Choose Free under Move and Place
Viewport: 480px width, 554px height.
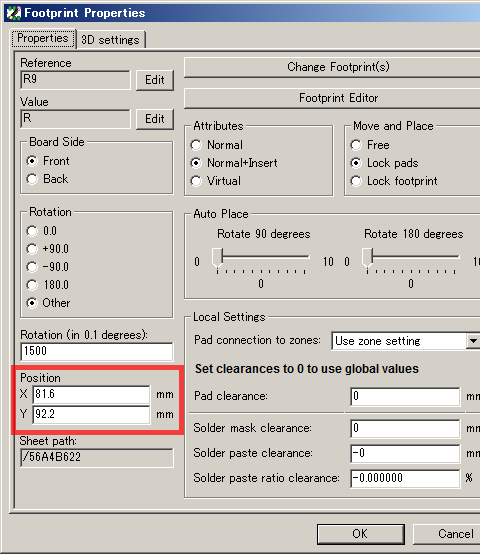point(370,145)
